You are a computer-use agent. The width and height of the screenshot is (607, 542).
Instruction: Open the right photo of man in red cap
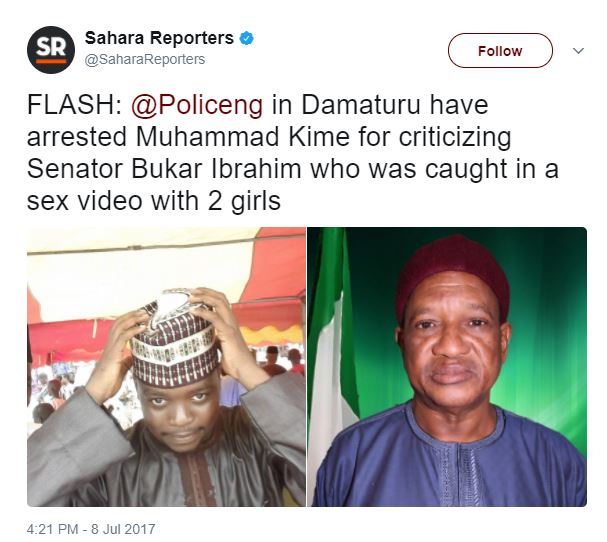[x=447, y=366]
